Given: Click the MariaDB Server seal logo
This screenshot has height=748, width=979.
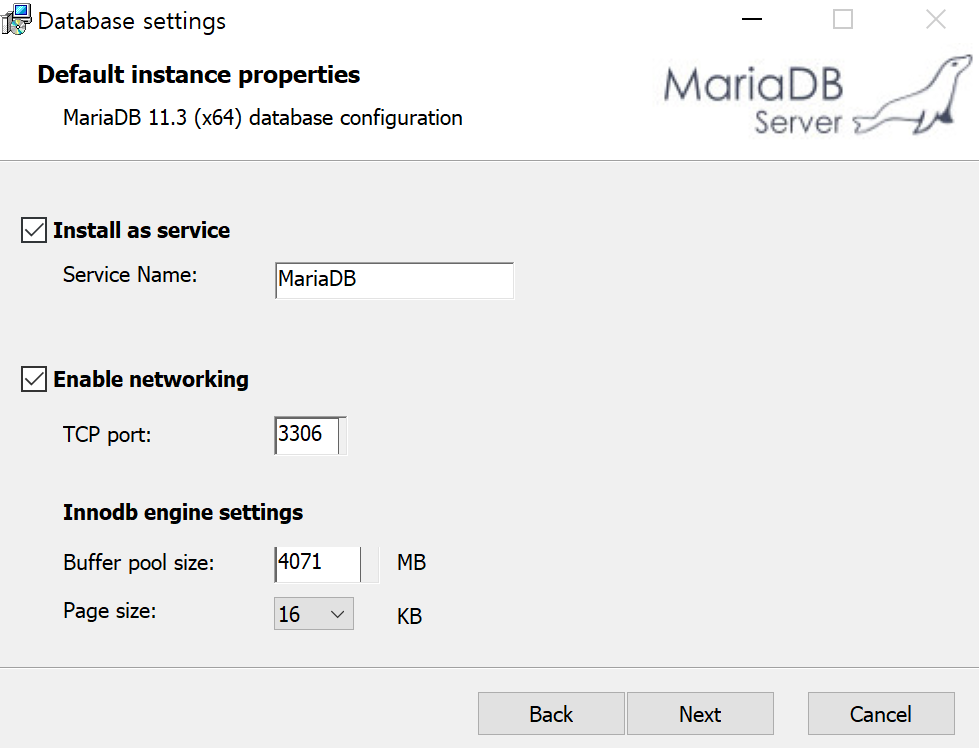Looking at the screenshot, I should (818, 95).
